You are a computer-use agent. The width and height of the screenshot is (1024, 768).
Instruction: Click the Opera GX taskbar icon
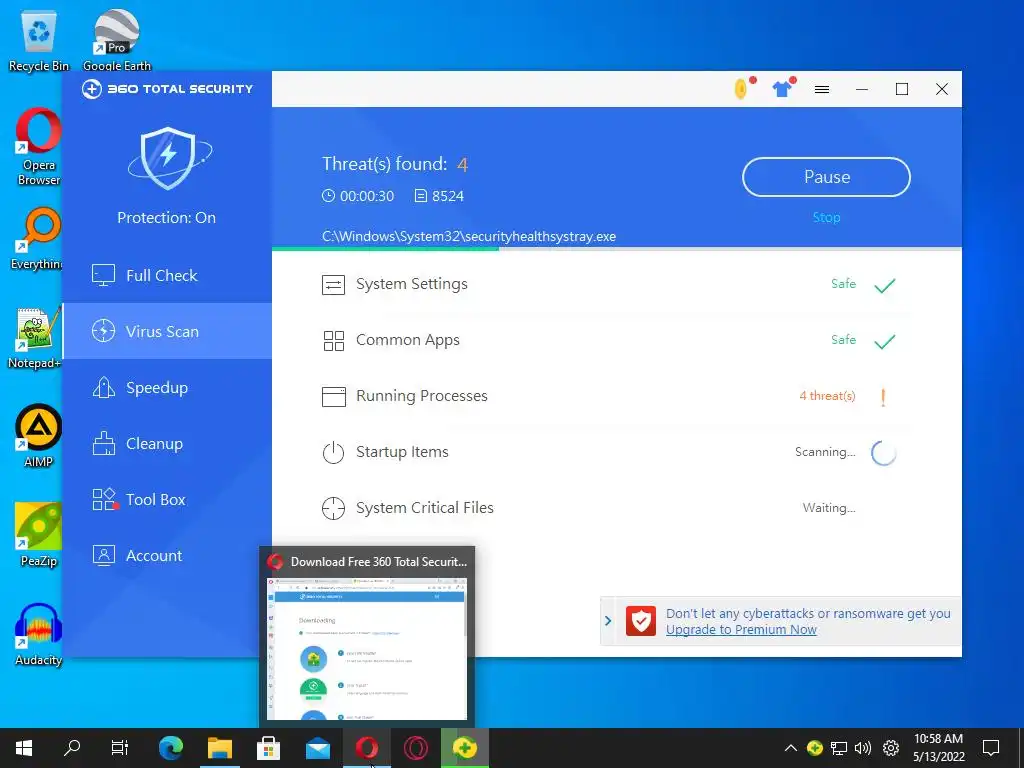(415, 748)
